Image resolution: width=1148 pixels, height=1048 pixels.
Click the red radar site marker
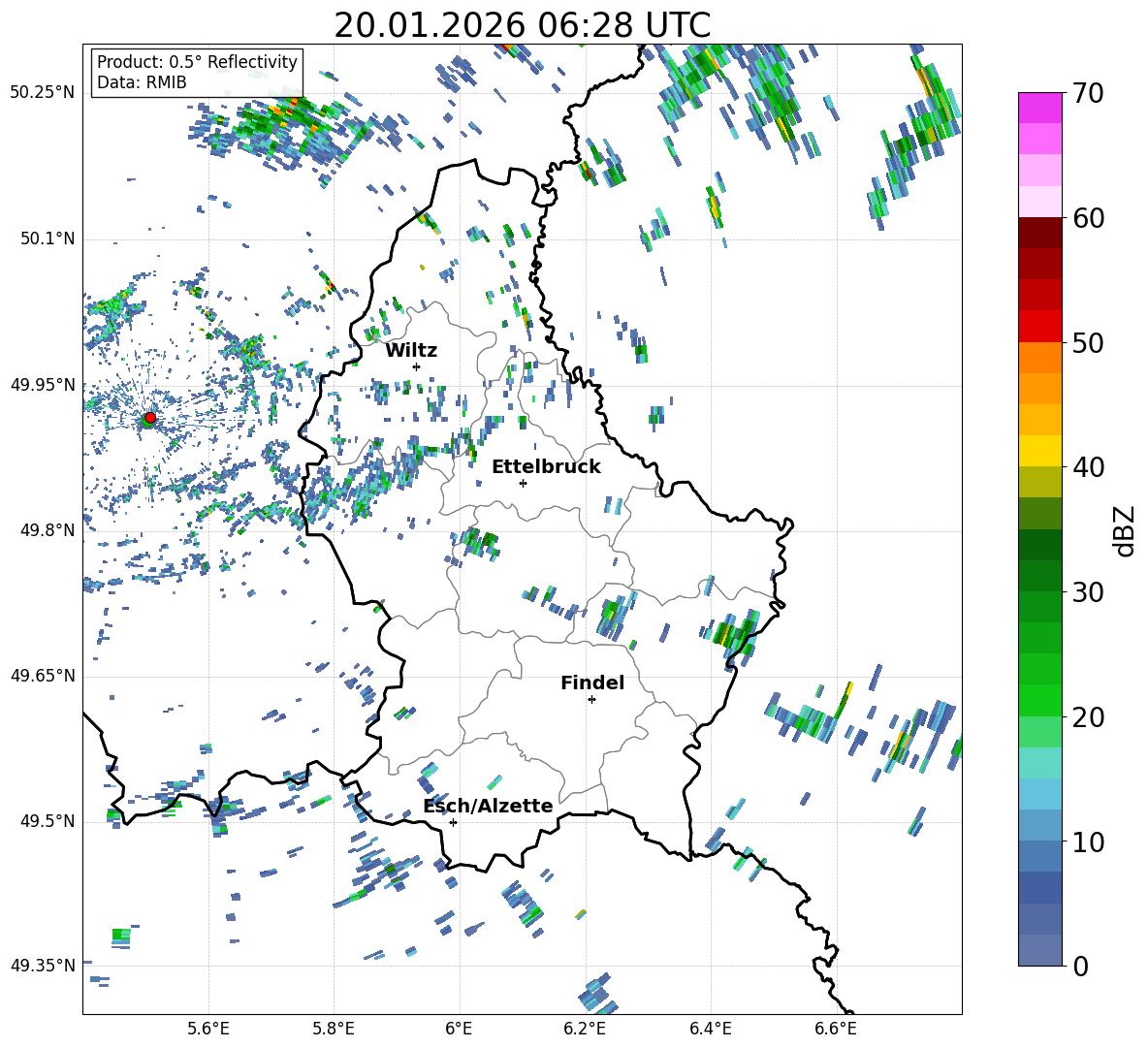point(149,418)
